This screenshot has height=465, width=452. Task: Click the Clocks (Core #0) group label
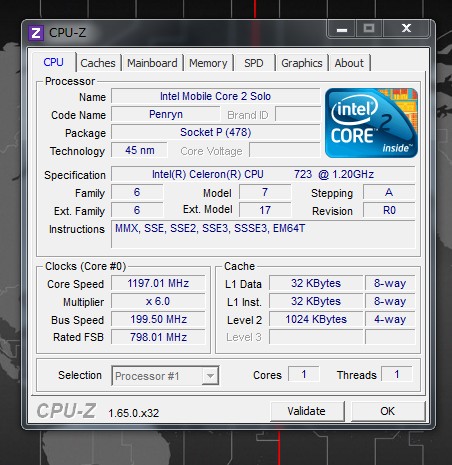tap(86, 266)
